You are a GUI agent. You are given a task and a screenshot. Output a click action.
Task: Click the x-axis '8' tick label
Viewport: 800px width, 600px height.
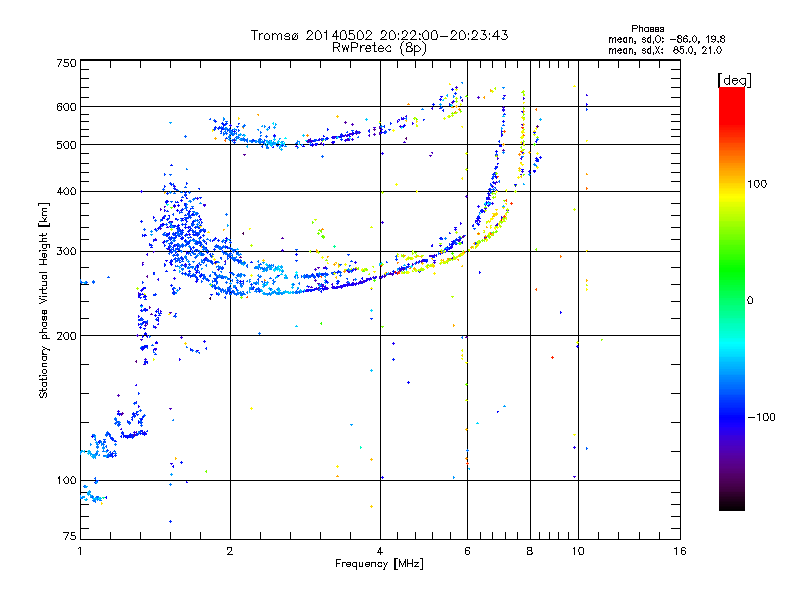[530, 551]
